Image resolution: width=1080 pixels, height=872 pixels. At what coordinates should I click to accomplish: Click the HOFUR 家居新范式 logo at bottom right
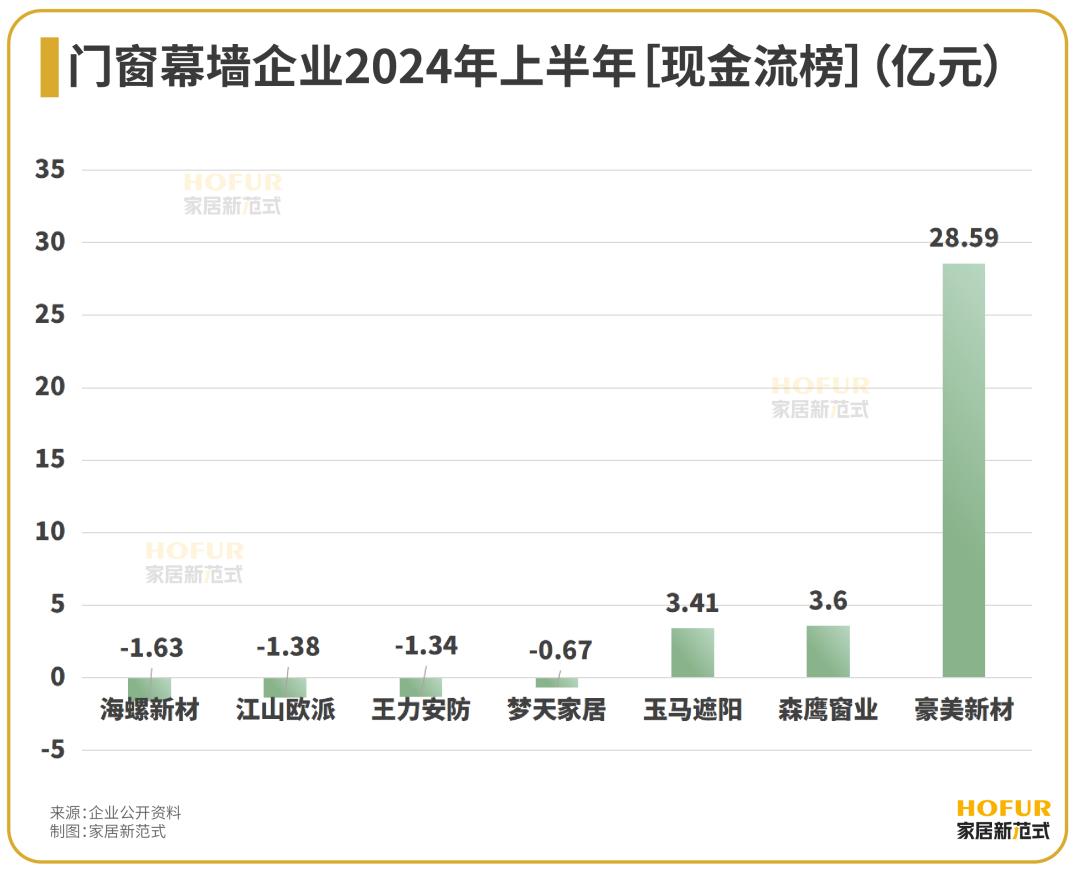point(1004,820)
